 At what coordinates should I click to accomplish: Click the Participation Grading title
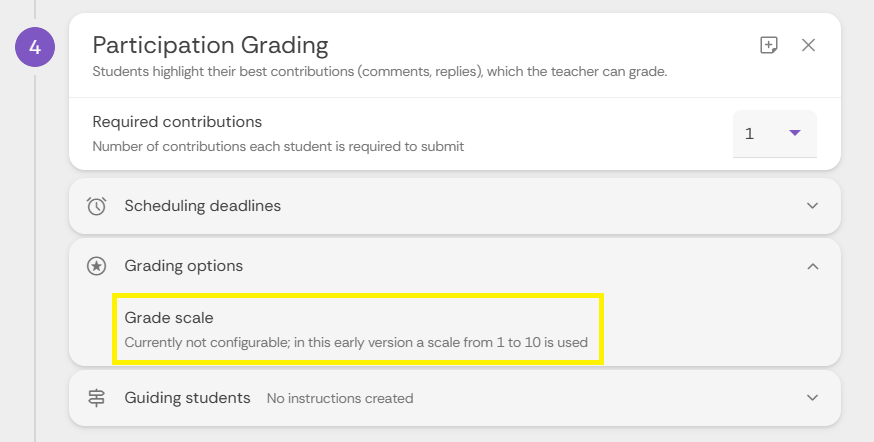(210, 46)
